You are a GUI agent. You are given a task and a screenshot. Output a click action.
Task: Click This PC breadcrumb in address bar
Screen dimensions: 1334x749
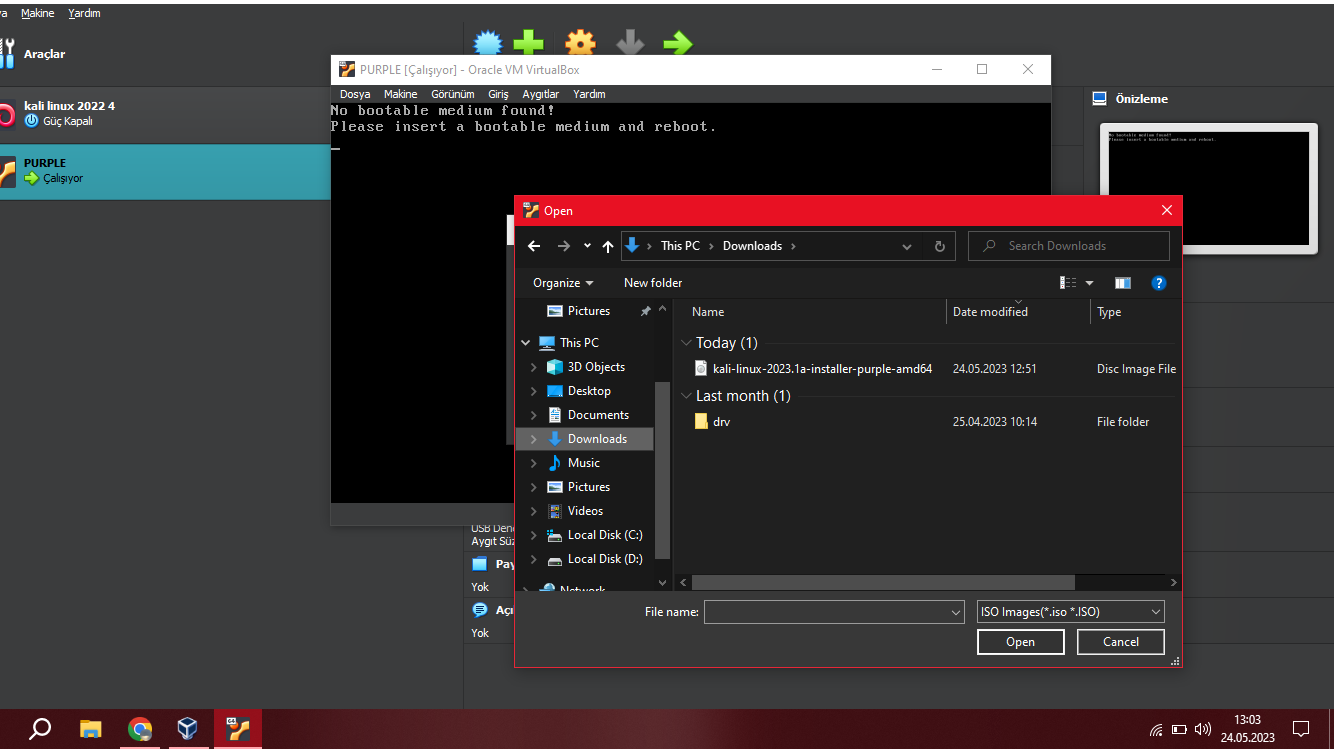click(680, 246)
